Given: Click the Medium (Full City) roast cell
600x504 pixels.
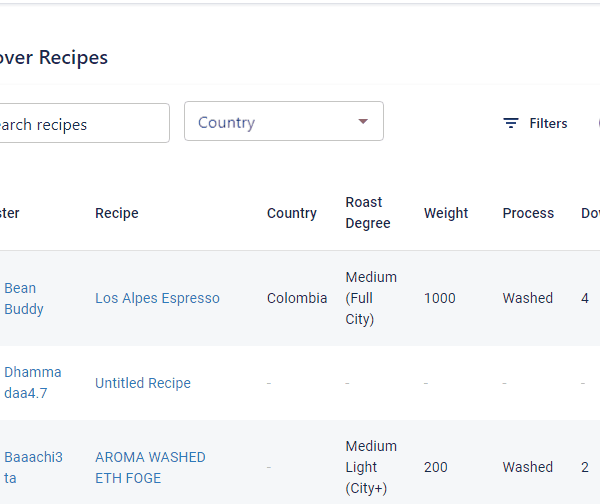Looking at the screenshot, I should point(371,298).
